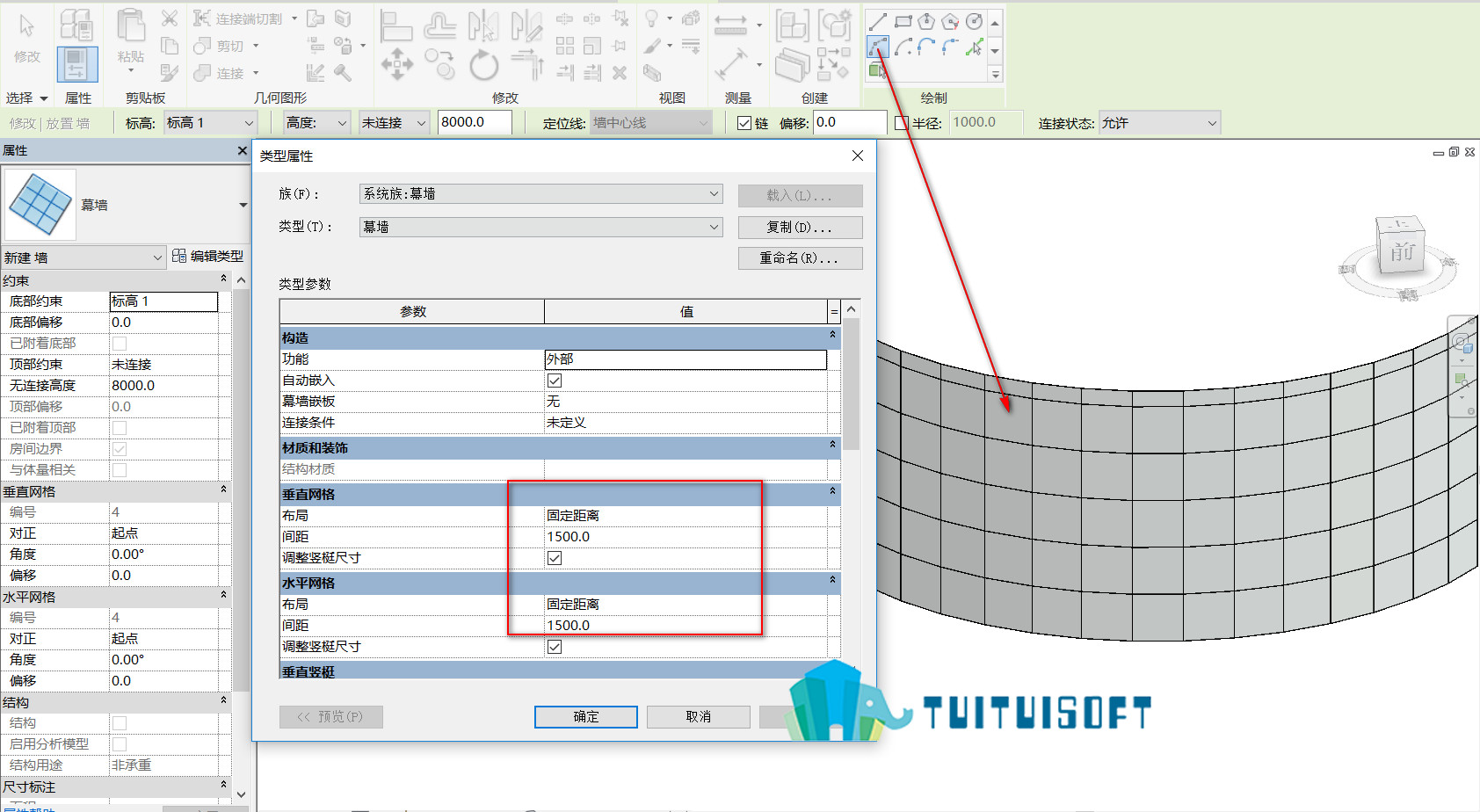Select the Align tool icon
Screen dimensions: 1480x812
396,25
